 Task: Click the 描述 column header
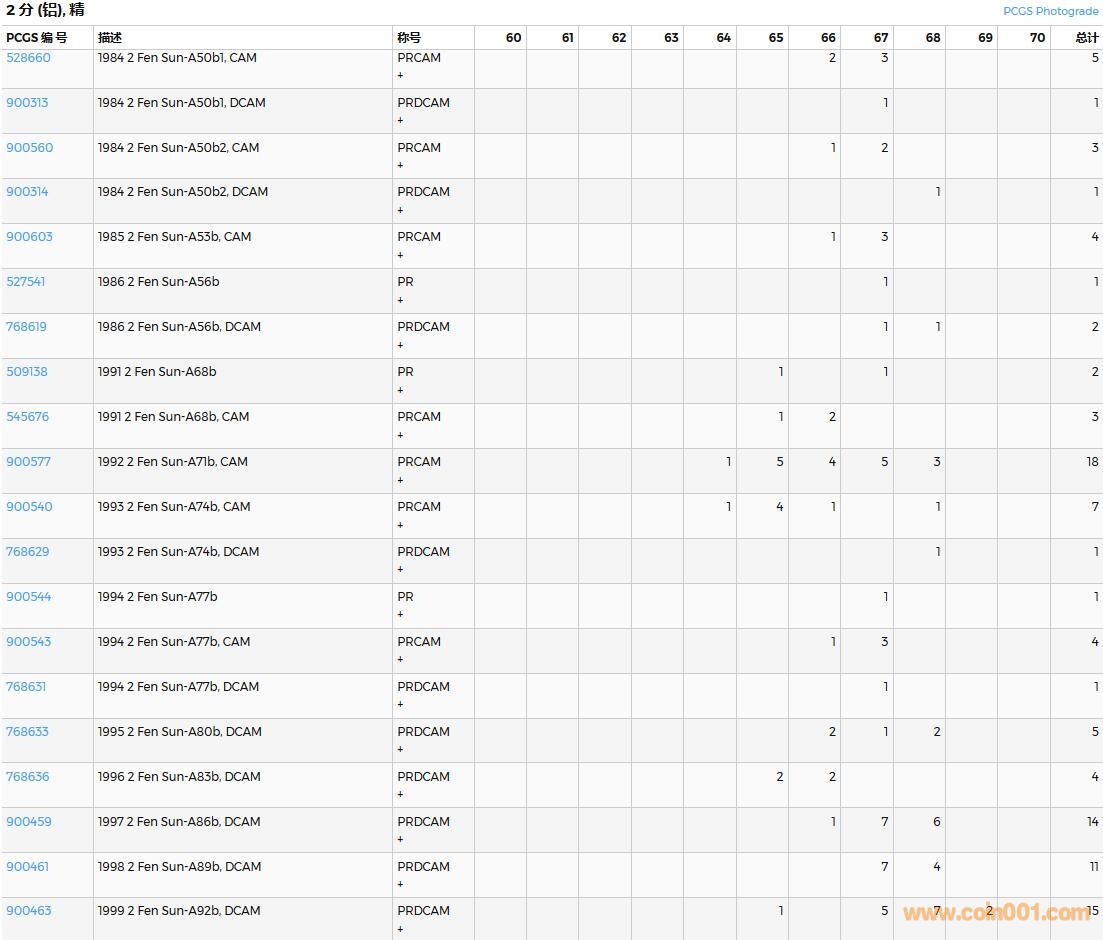point(110,38)
